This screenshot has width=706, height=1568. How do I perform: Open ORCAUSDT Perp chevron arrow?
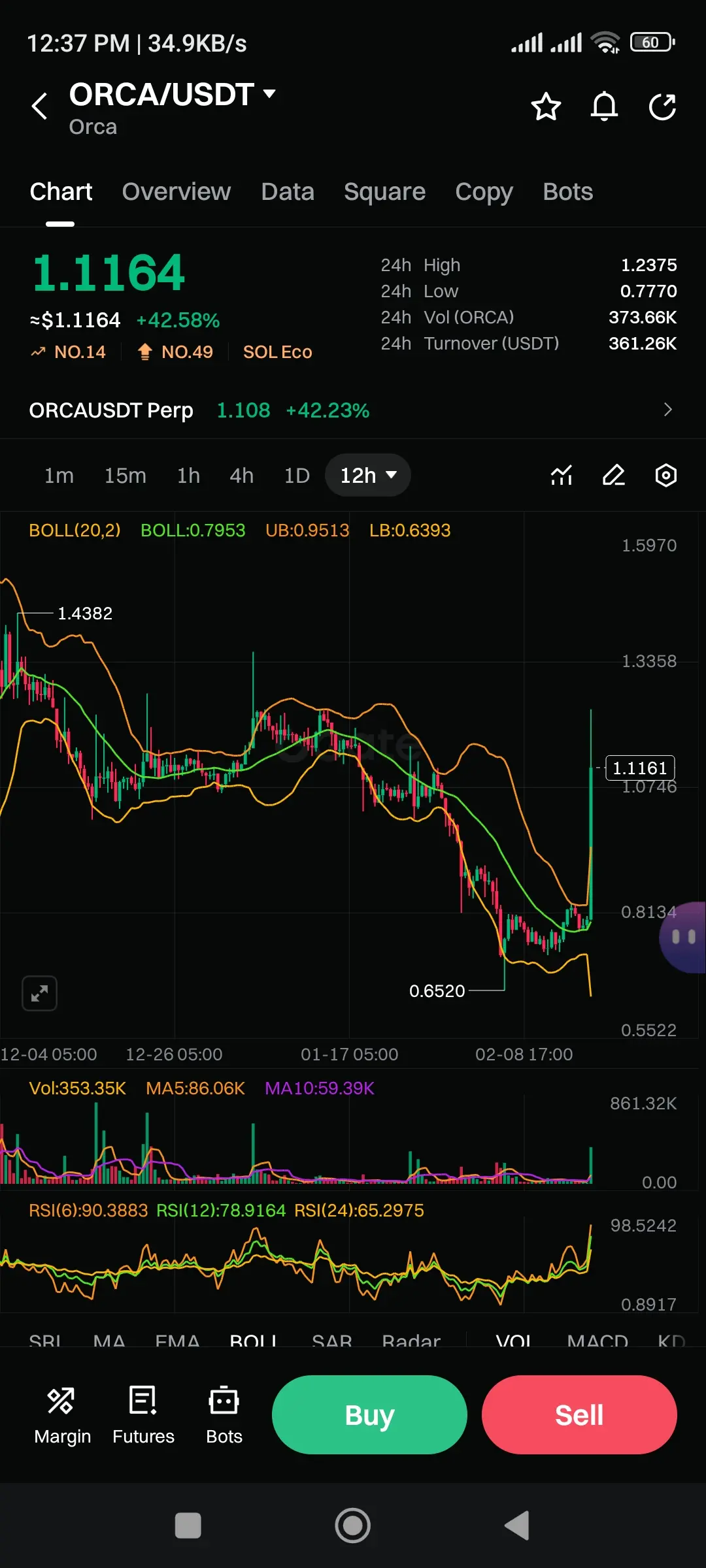pos(667,410)
